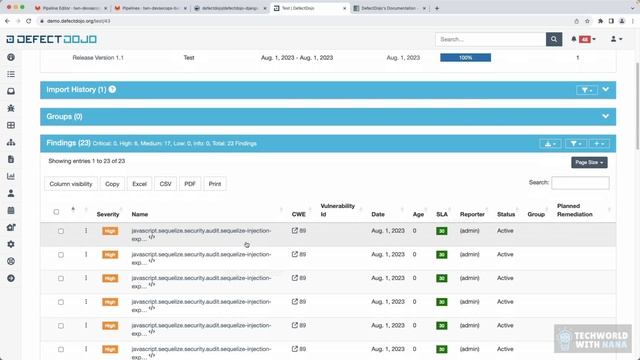This screenshot has width=640, height=360.
Task: Click the DefectDojo logo
Action: [51, 39]
